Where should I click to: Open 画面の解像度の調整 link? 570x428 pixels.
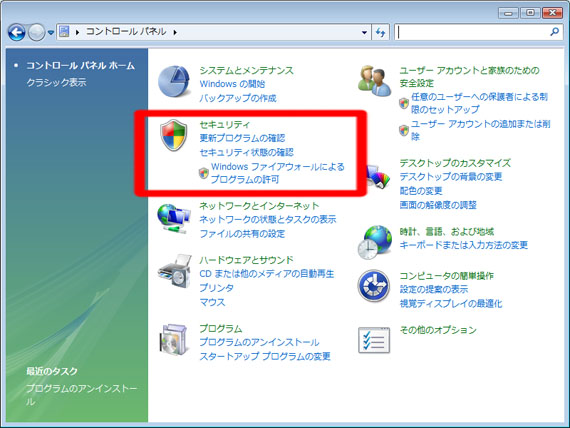click(x=438, y=205)
